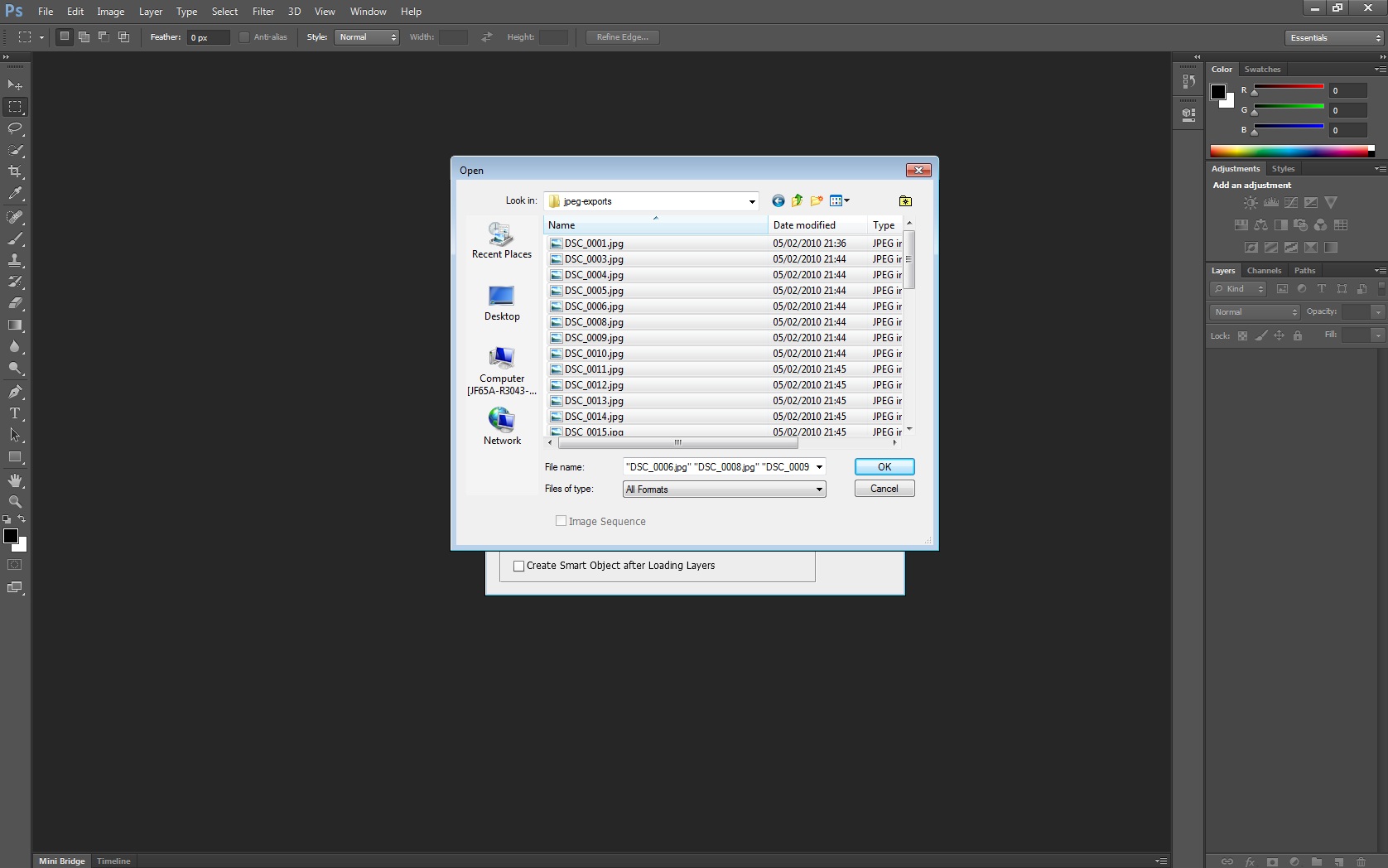Enable the Image Sequence checkbox
This screenshot has height=868, width=1388.
pos(561,521)
